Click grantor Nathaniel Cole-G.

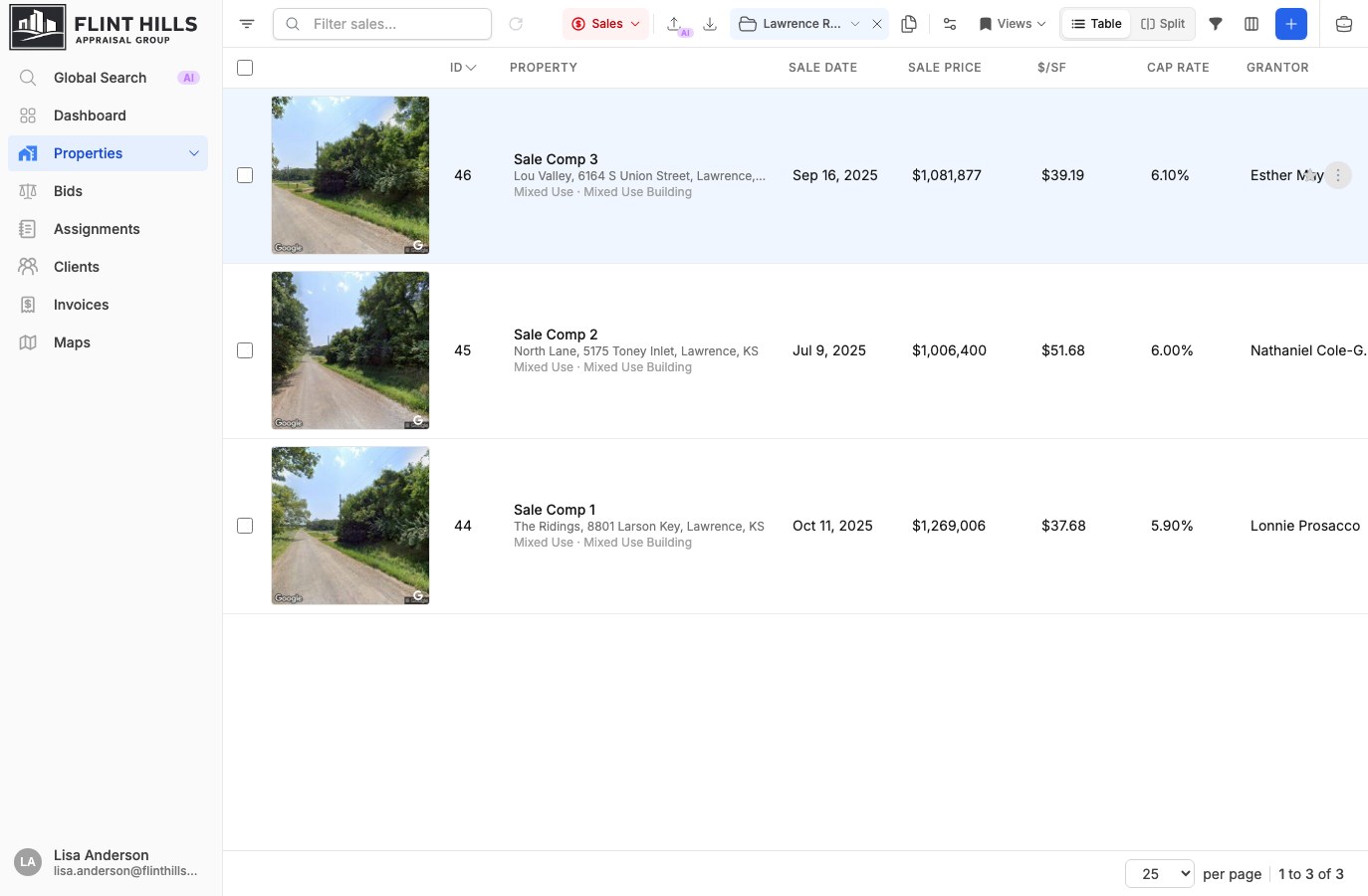[x=1308, y=350]
